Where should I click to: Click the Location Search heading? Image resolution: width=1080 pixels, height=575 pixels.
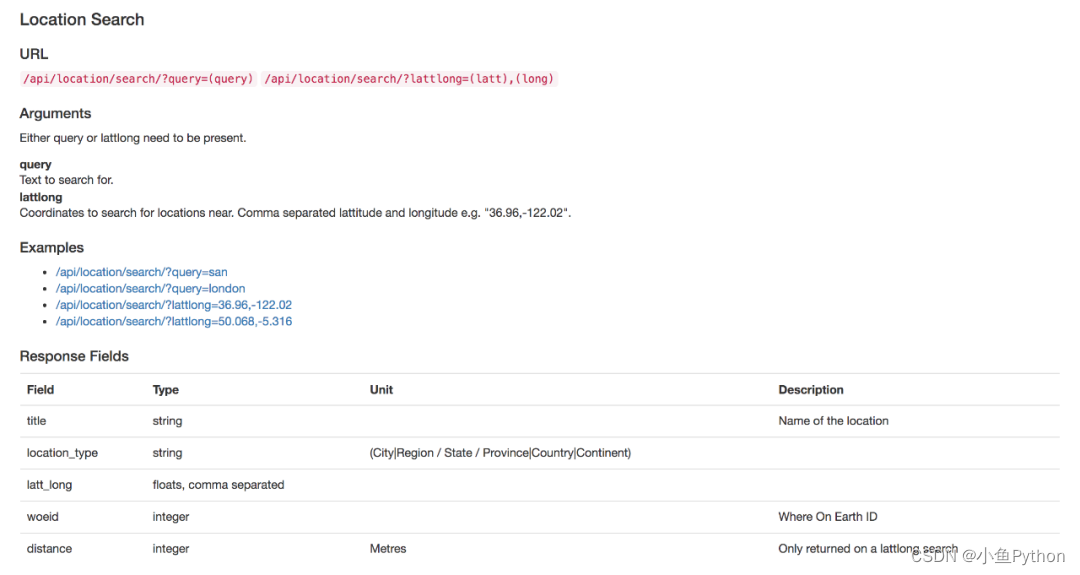coord(82,19)
